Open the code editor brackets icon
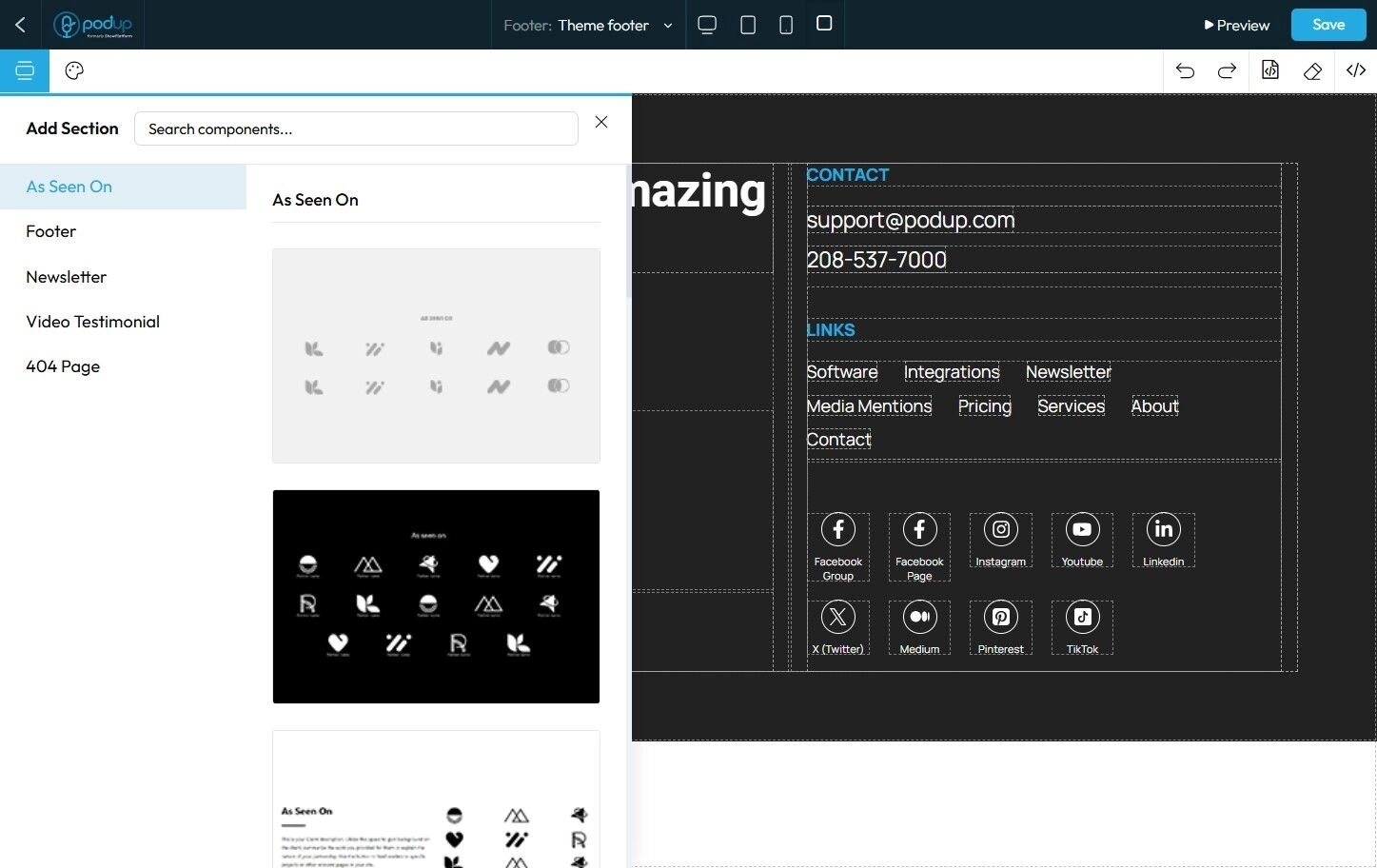 pos(1356,70)
